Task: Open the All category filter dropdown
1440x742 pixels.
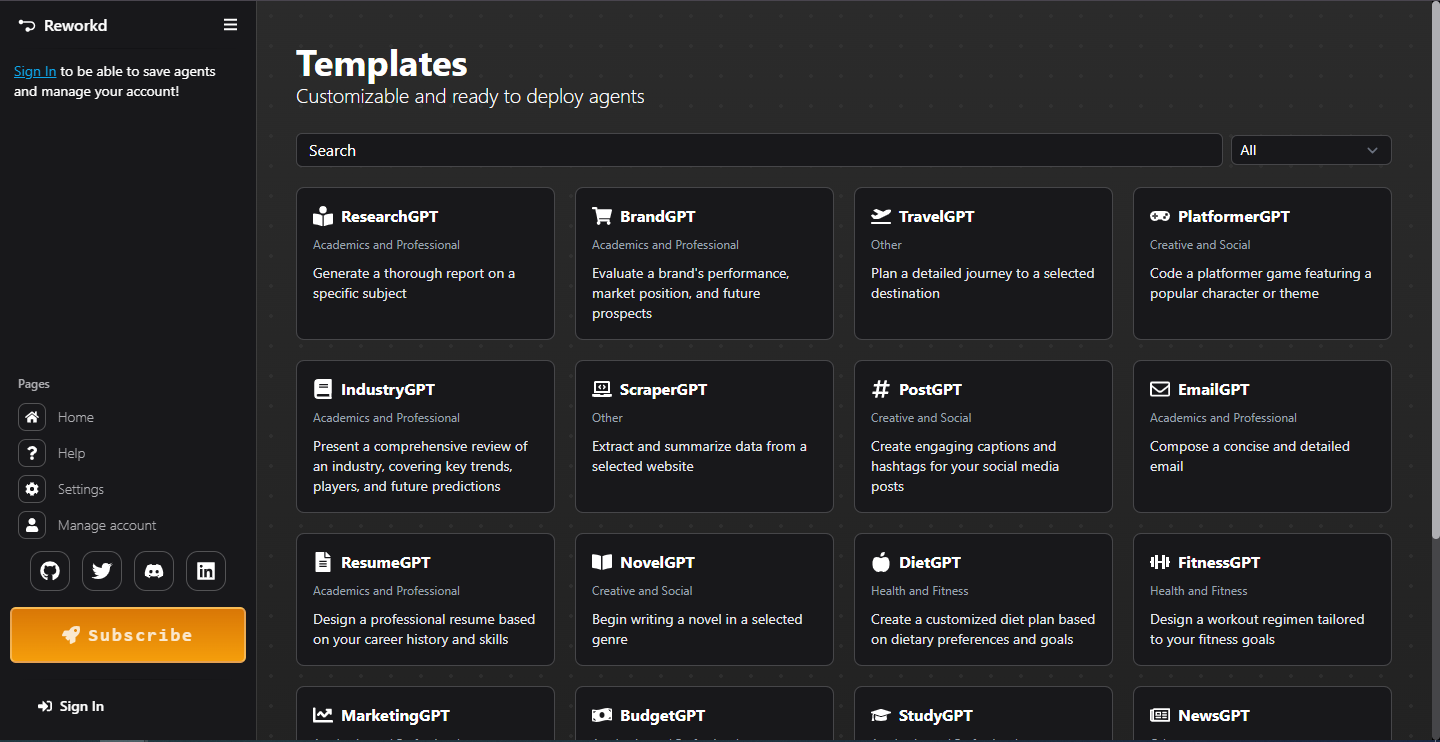Action: 1311,150
